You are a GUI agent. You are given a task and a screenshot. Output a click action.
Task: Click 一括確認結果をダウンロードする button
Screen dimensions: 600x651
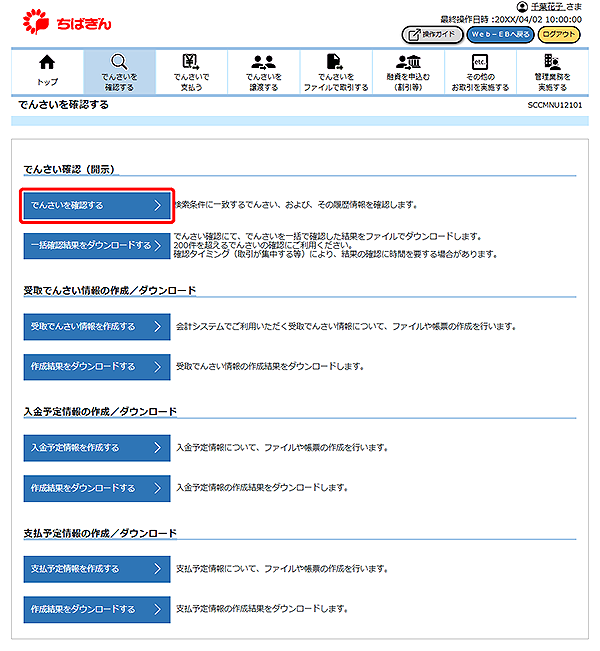(97, 246)
